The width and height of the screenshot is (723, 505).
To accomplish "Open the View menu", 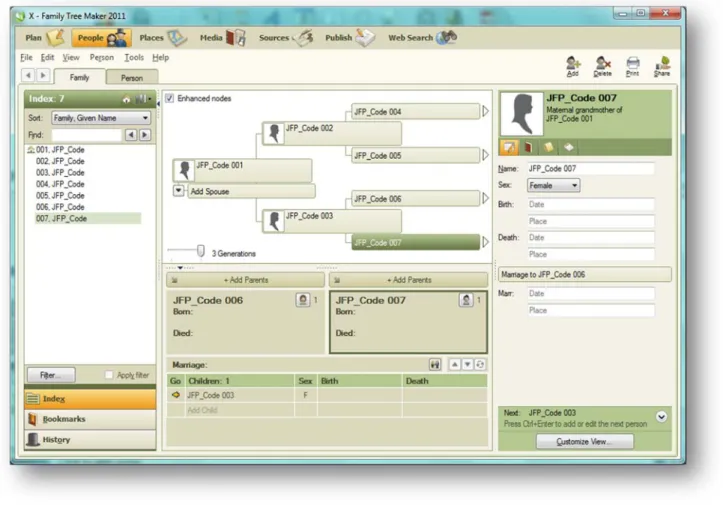I will tap(71, 58).
